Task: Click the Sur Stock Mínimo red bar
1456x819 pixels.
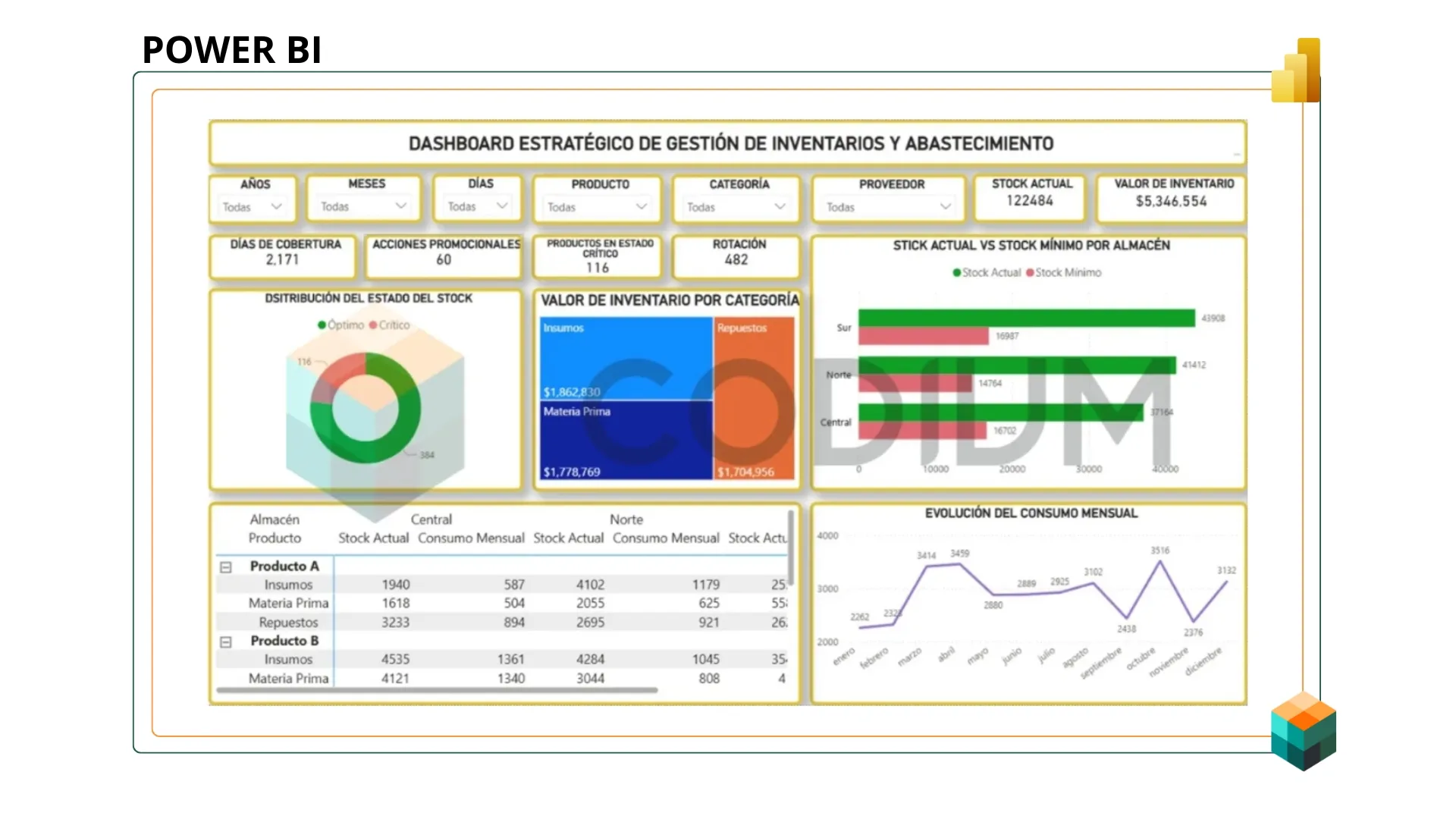Action: [924, 336]
